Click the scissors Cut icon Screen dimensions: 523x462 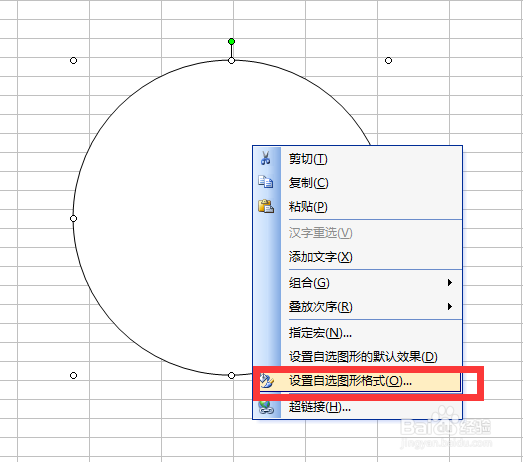tap(266, 158)
